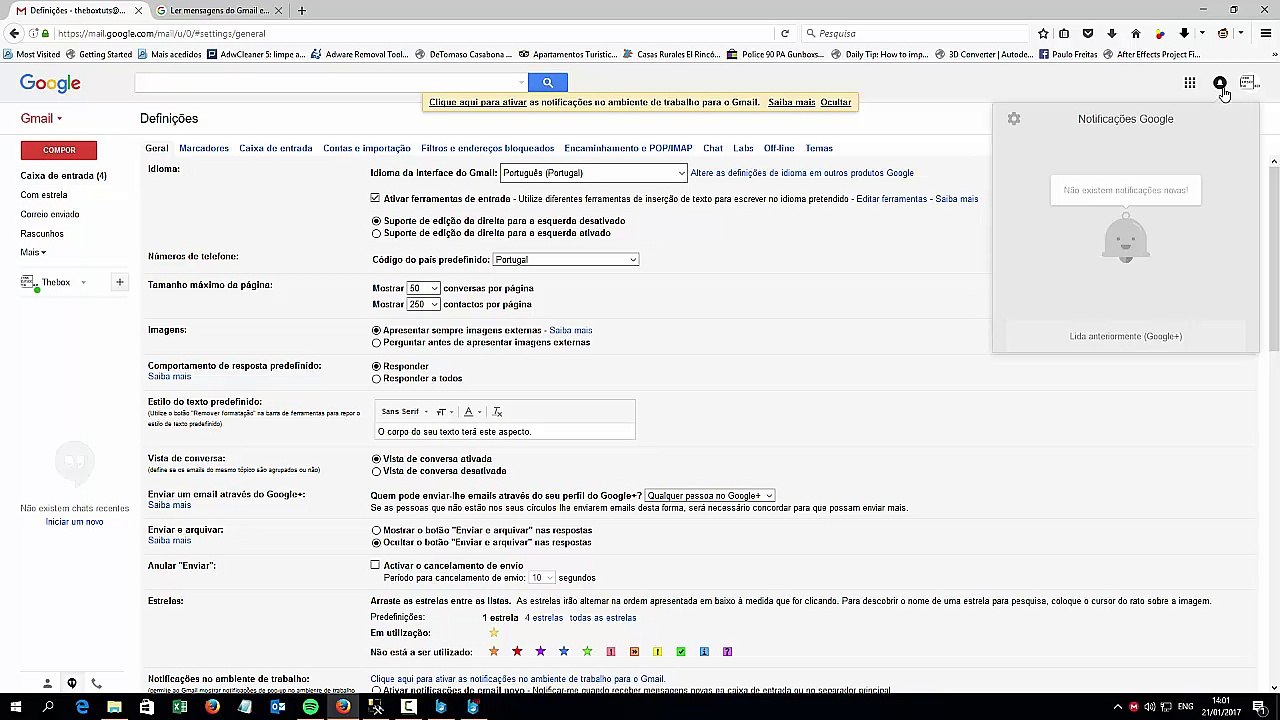Open the Pocket icon in the toolbar
Viewport: 1280px width, 720px height.
point(1088,33)
